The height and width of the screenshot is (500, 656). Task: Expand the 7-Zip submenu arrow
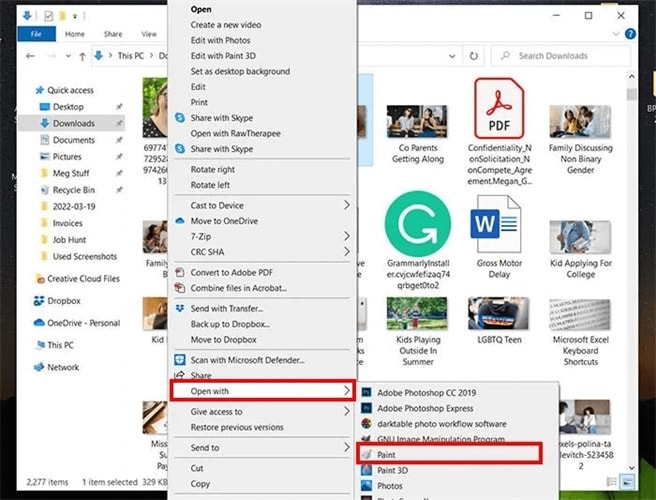347,236
